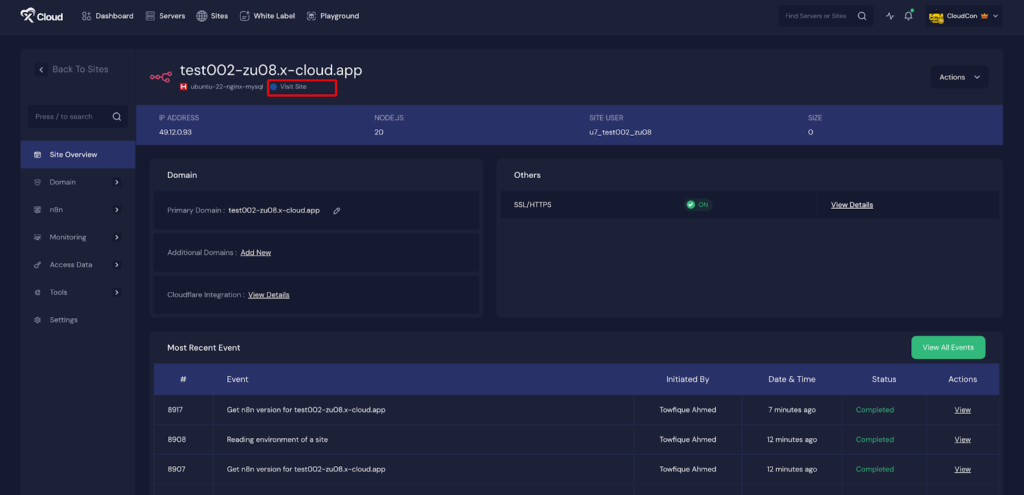Click the edit pencil icon beside primary domain
This screenshot has width=1024, height=495.
(337, 210)
